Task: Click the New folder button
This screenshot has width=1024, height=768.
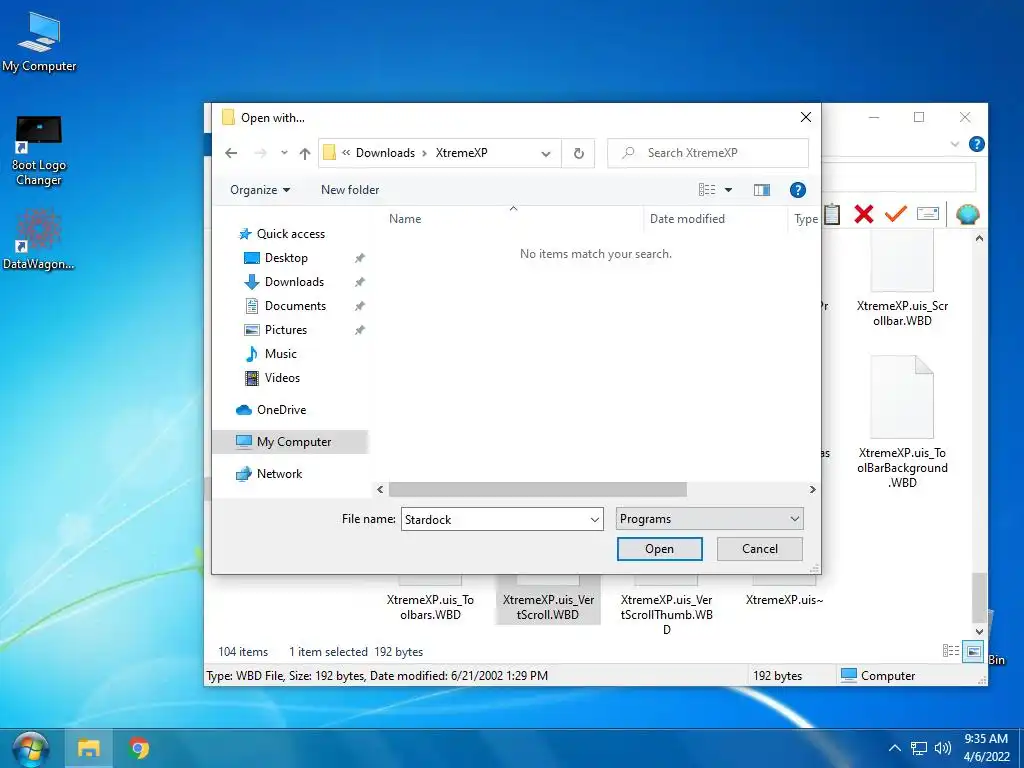Action: coord(349,190)
